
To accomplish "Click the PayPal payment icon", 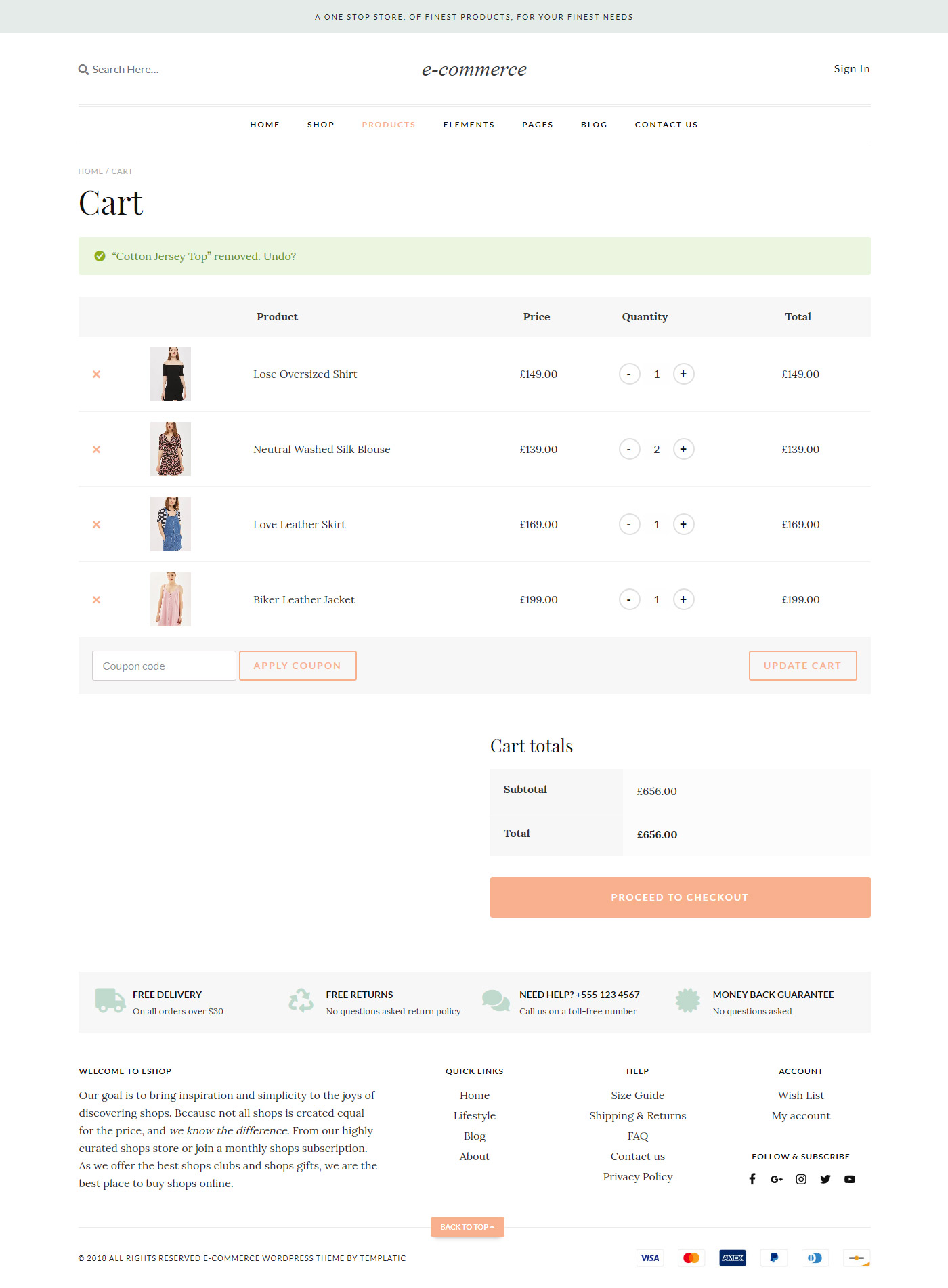I will 774,1258.
